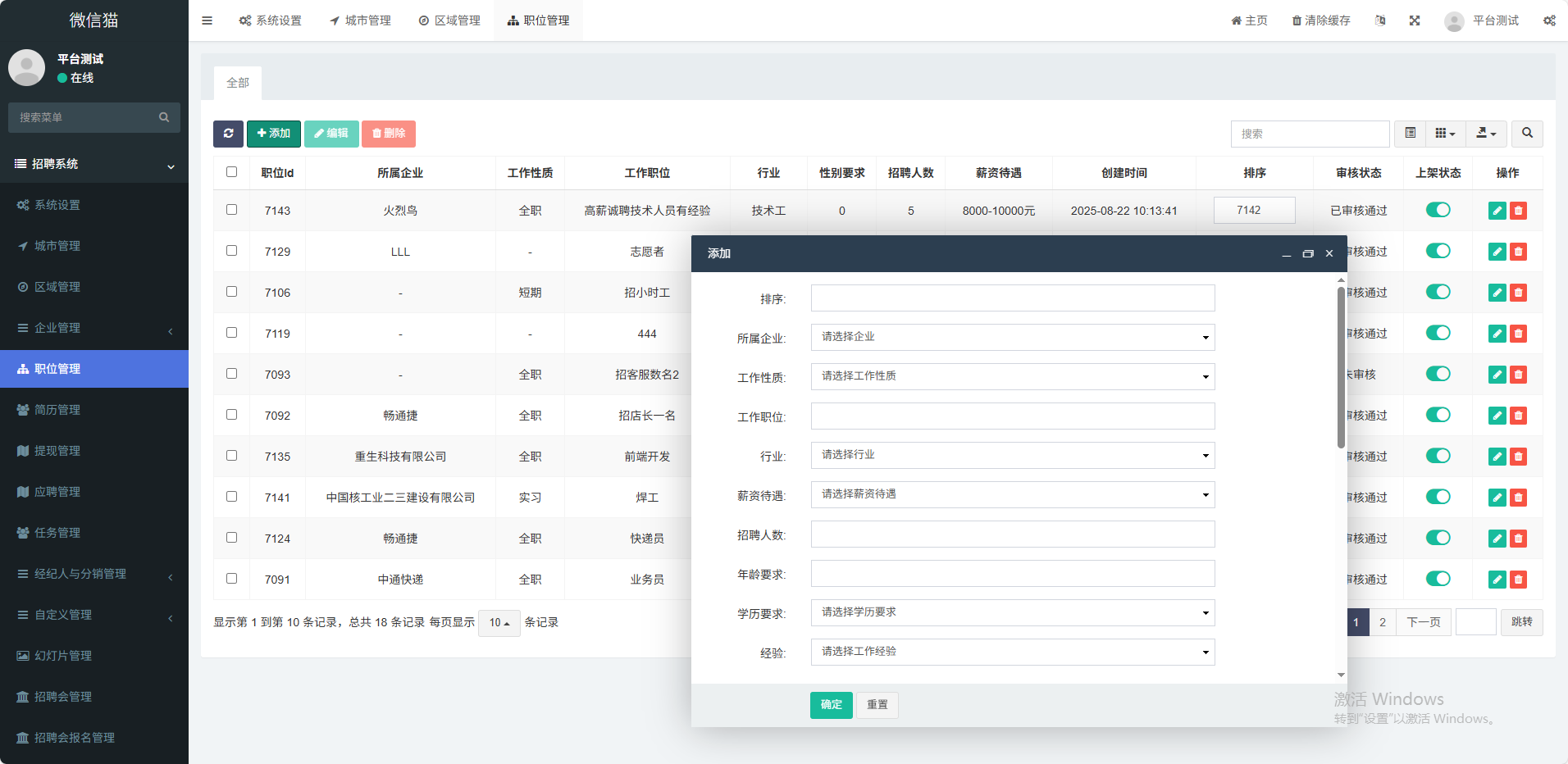The image size is (1568, 764).
Task: Open the column display grid icon menu
Action: pos(1445,134)
